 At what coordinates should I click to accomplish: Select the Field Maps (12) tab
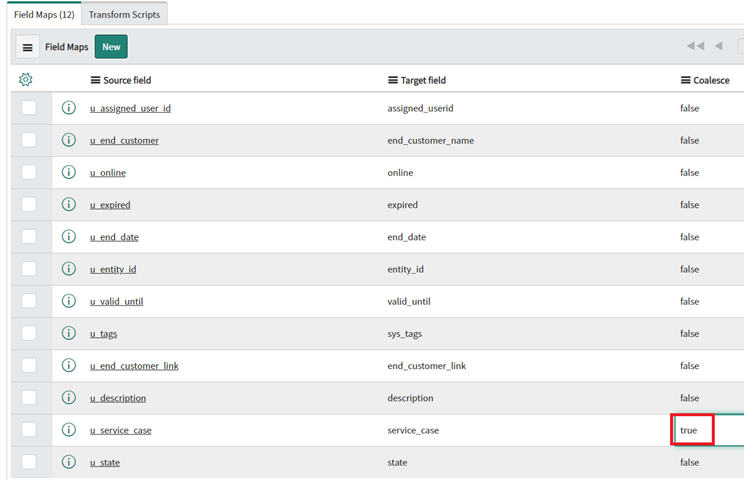coord(44,15)
